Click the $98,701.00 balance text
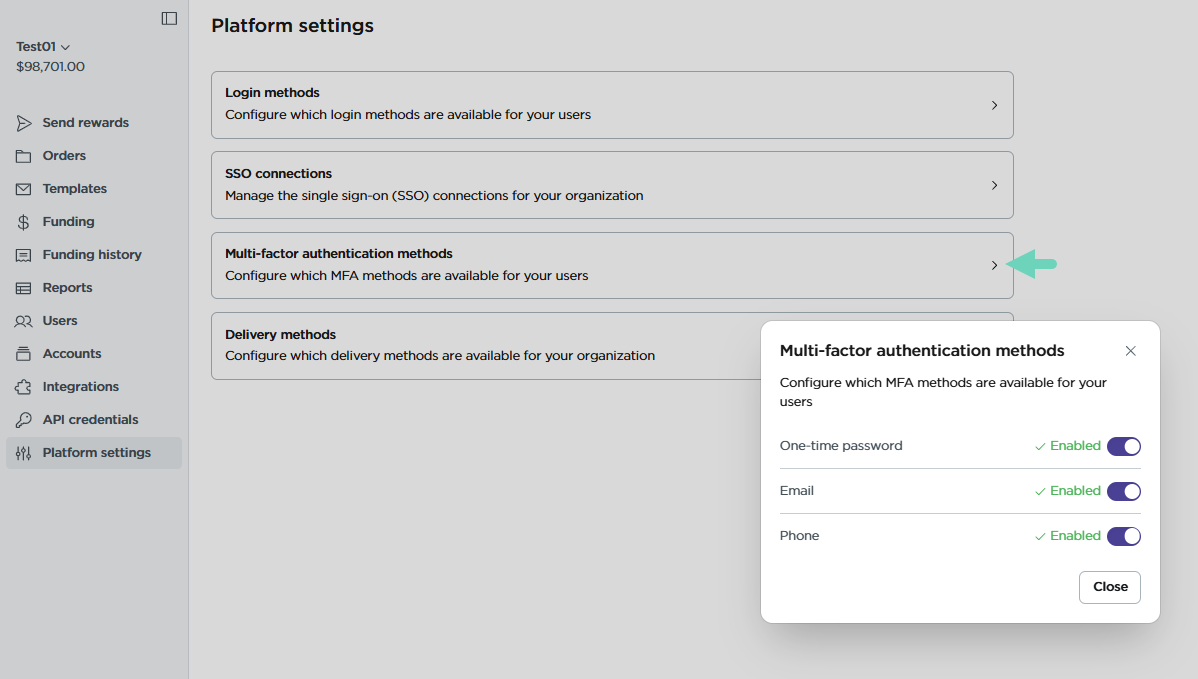The width and height of the screenshot is (1198, 679). (50, 66)
